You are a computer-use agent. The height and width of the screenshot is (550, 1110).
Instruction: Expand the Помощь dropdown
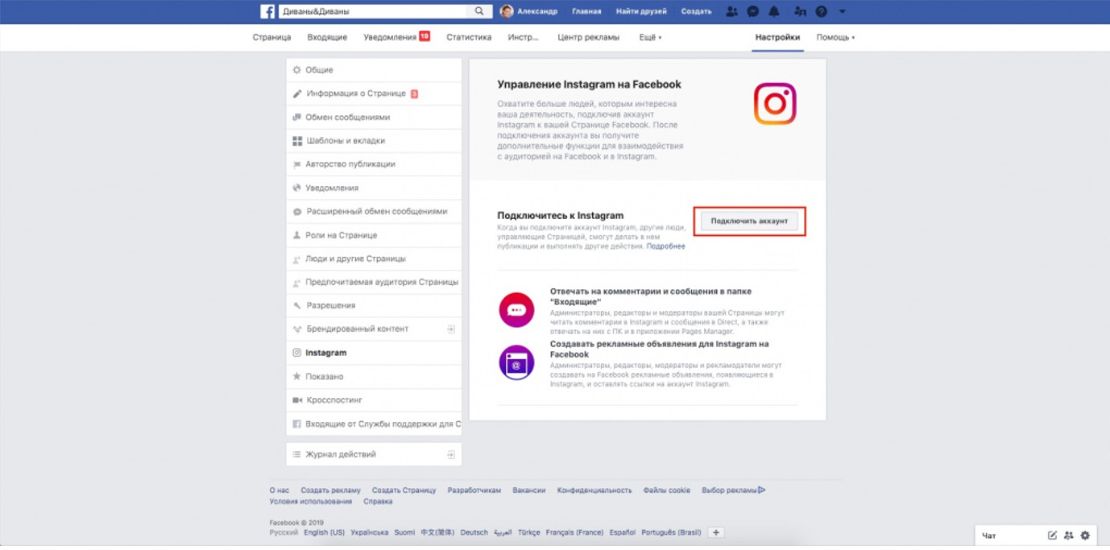pos(835,38)
